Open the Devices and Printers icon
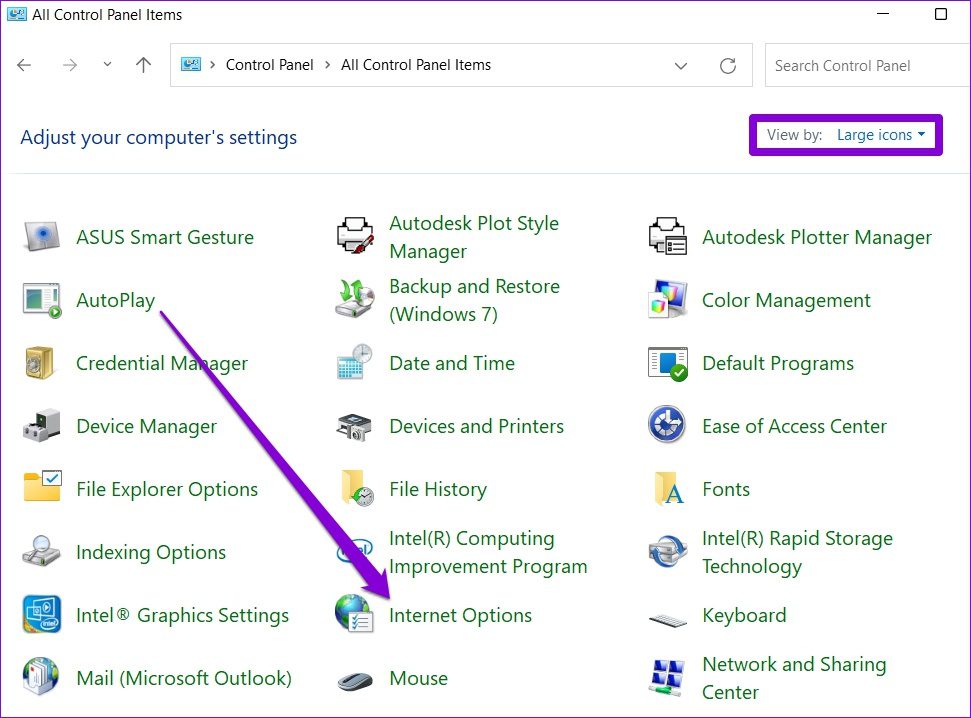The width and height of the screenshot is (971, 718). pyautogui.click(x=354, y=426)
